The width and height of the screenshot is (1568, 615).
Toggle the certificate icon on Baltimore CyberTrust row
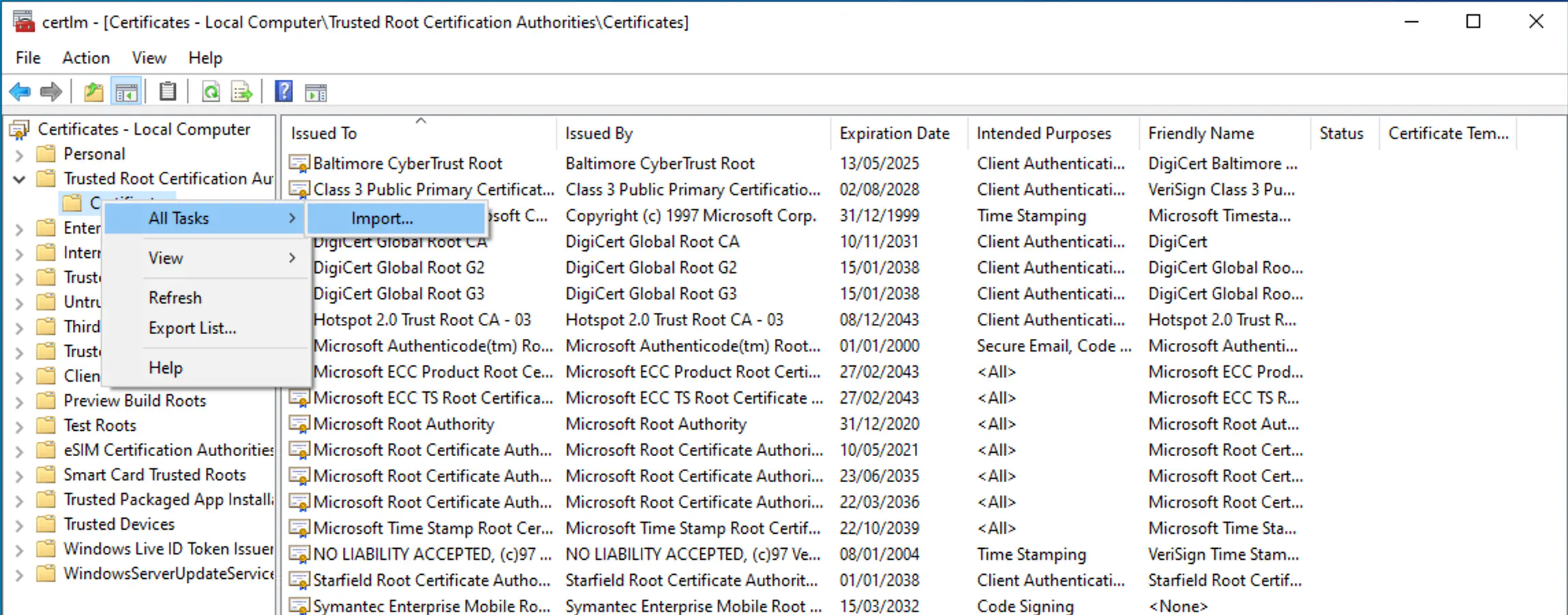(299, 163)
